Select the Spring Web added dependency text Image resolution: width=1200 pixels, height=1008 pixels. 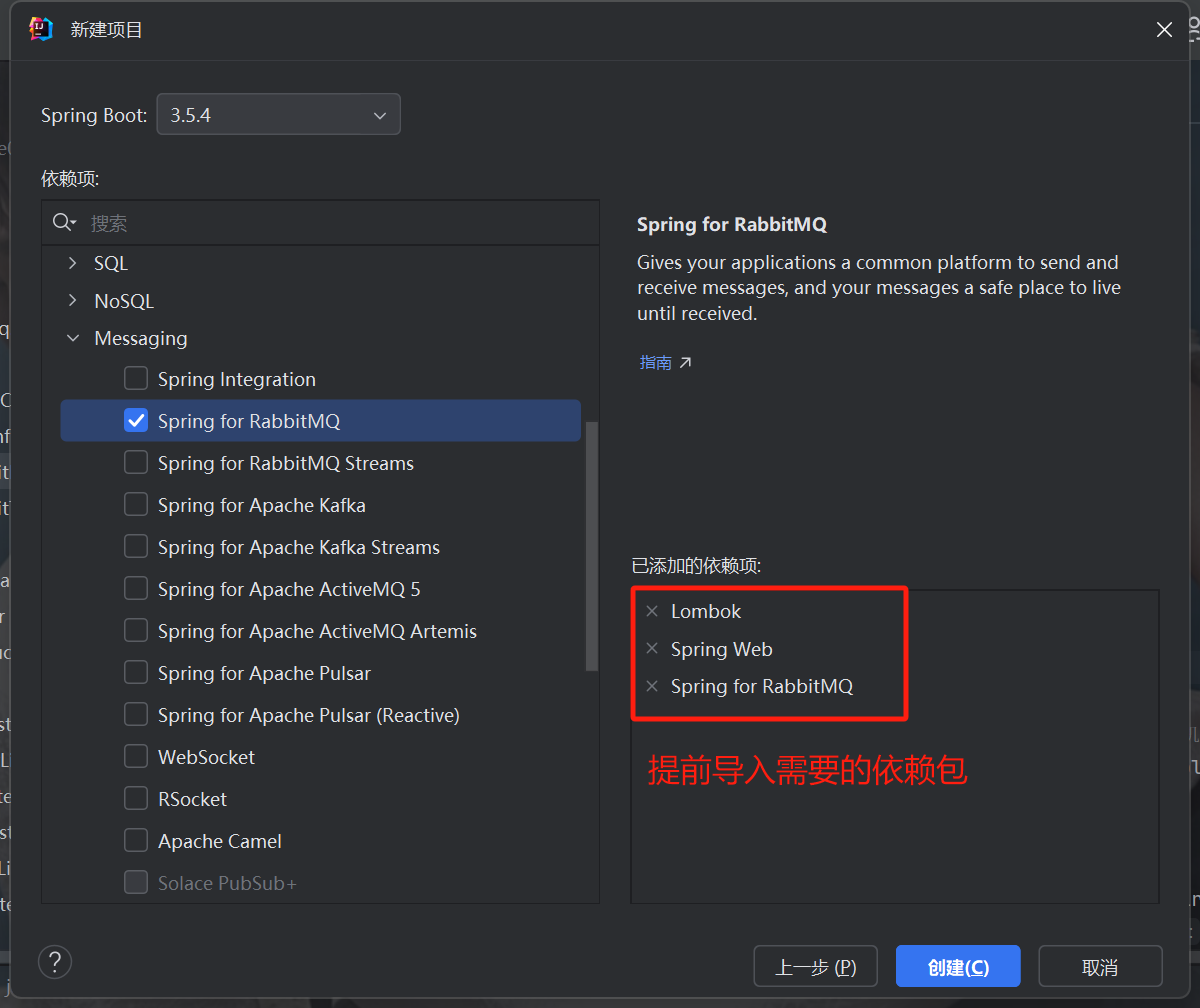point(721,649)
